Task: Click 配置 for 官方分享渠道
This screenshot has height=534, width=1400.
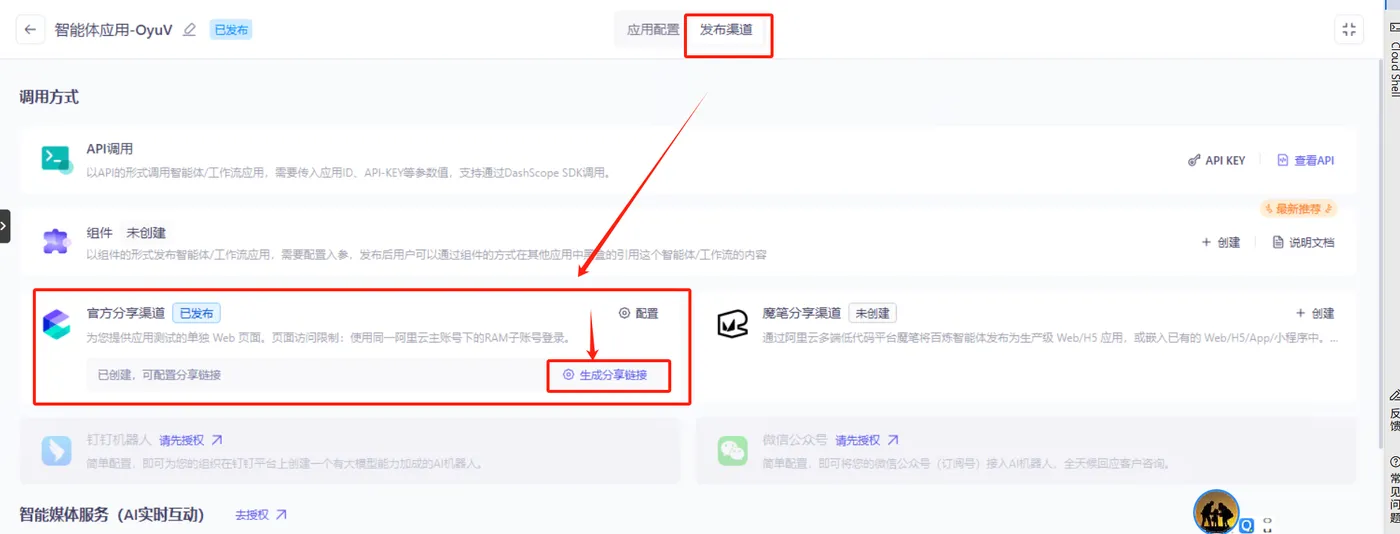Action: click(x=638, y=313)
